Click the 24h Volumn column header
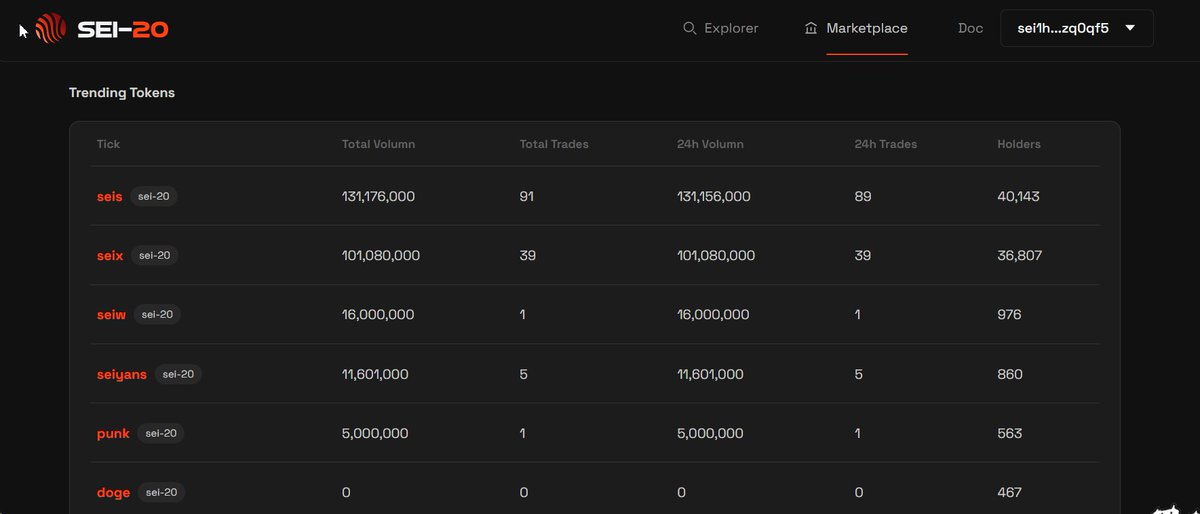 point(710,144)
